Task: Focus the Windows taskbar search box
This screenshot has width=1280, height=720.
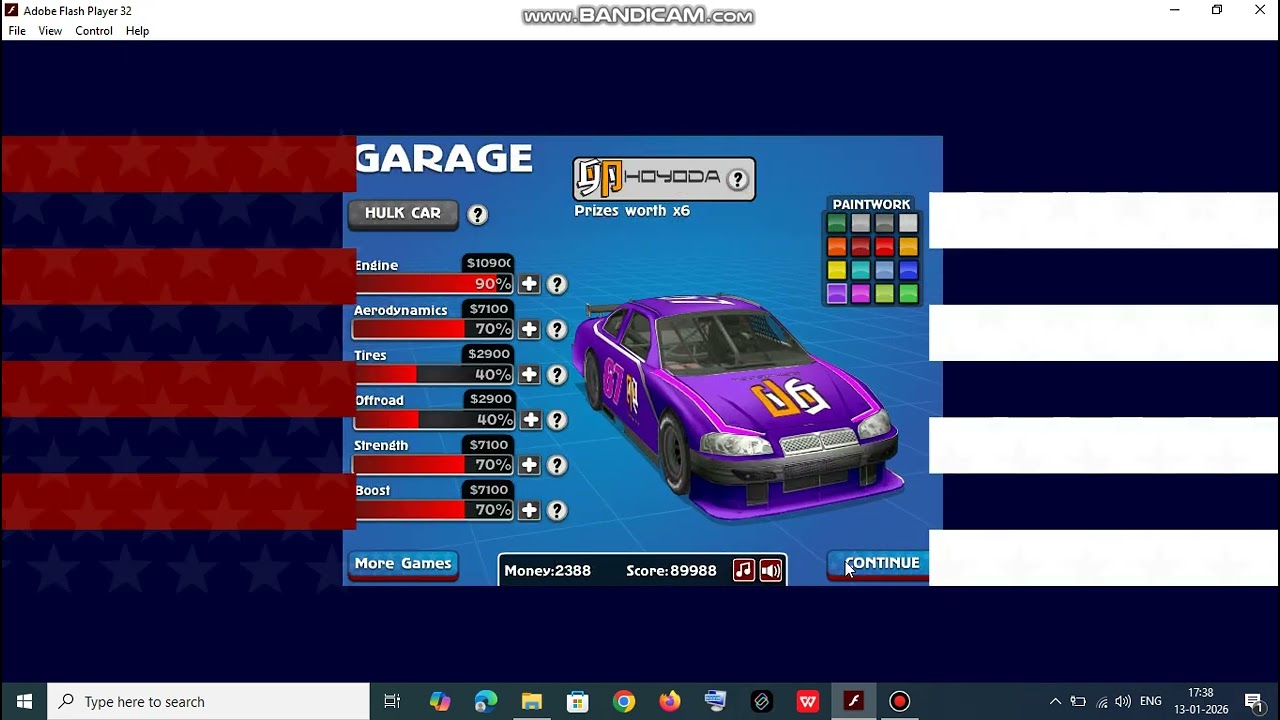Action: [209, 702]
